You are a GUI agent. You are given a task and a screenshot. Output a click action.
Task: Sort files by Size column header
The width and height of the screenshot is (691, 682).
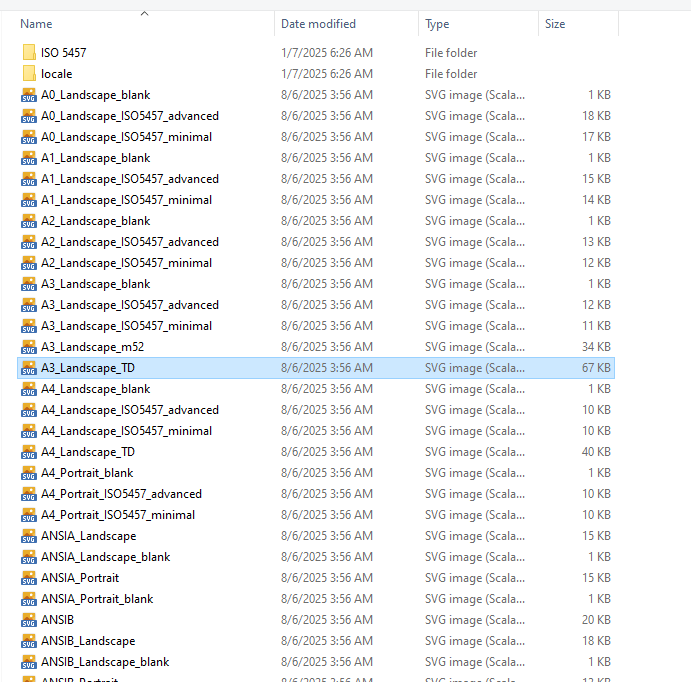555,24
